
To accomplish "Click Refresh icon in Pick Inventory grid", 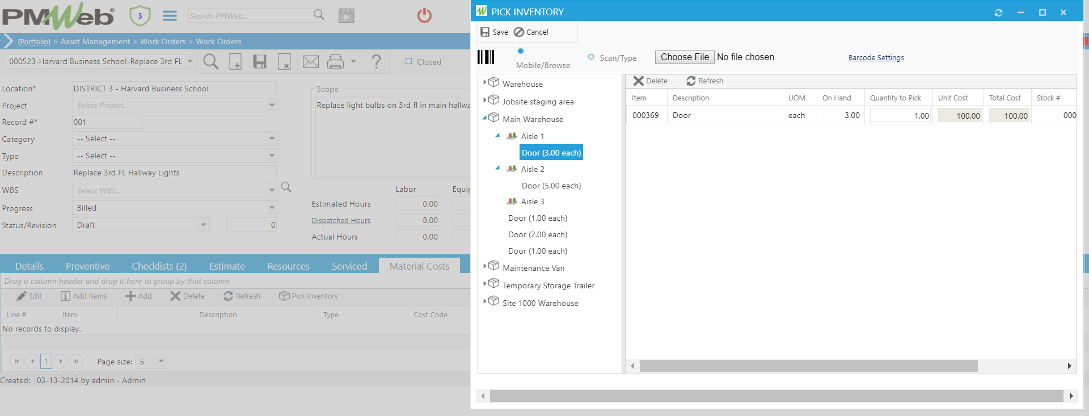I will (691, 81).
